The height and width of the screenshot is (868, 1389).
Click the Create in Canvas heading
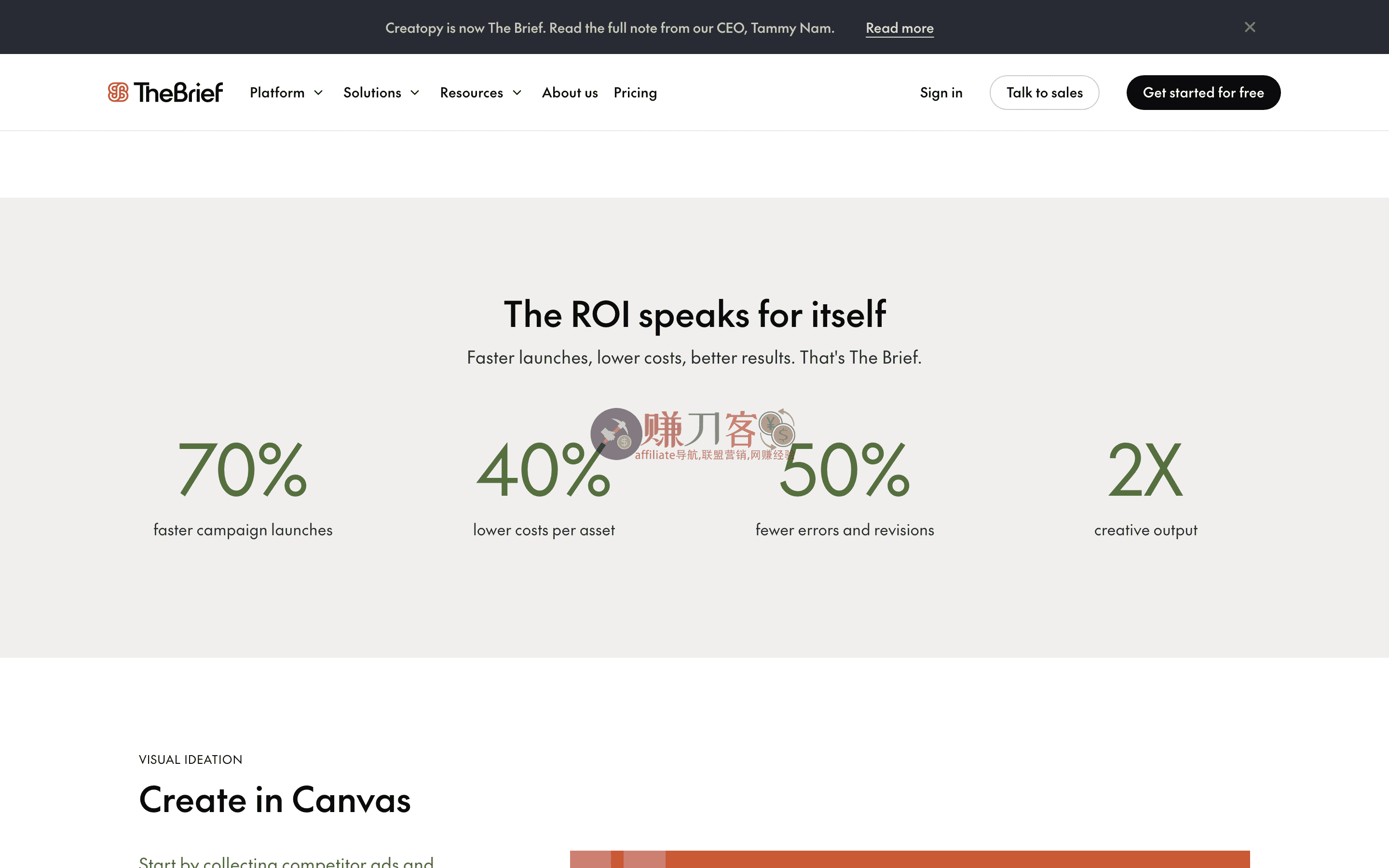pyautogui.click(x=275, y=800)
